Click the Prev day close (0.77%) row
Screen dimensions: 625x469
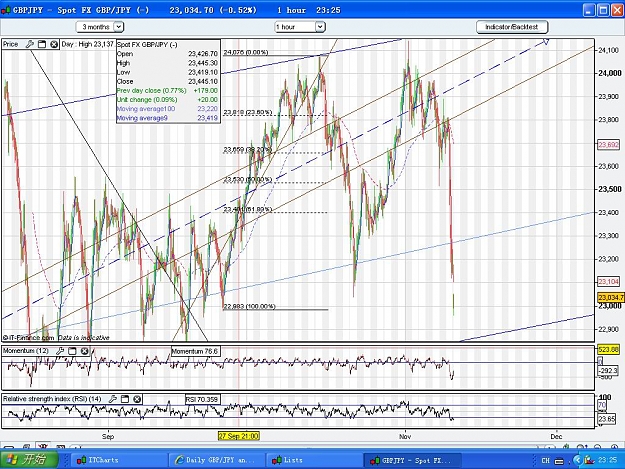[x=167, y=90]
